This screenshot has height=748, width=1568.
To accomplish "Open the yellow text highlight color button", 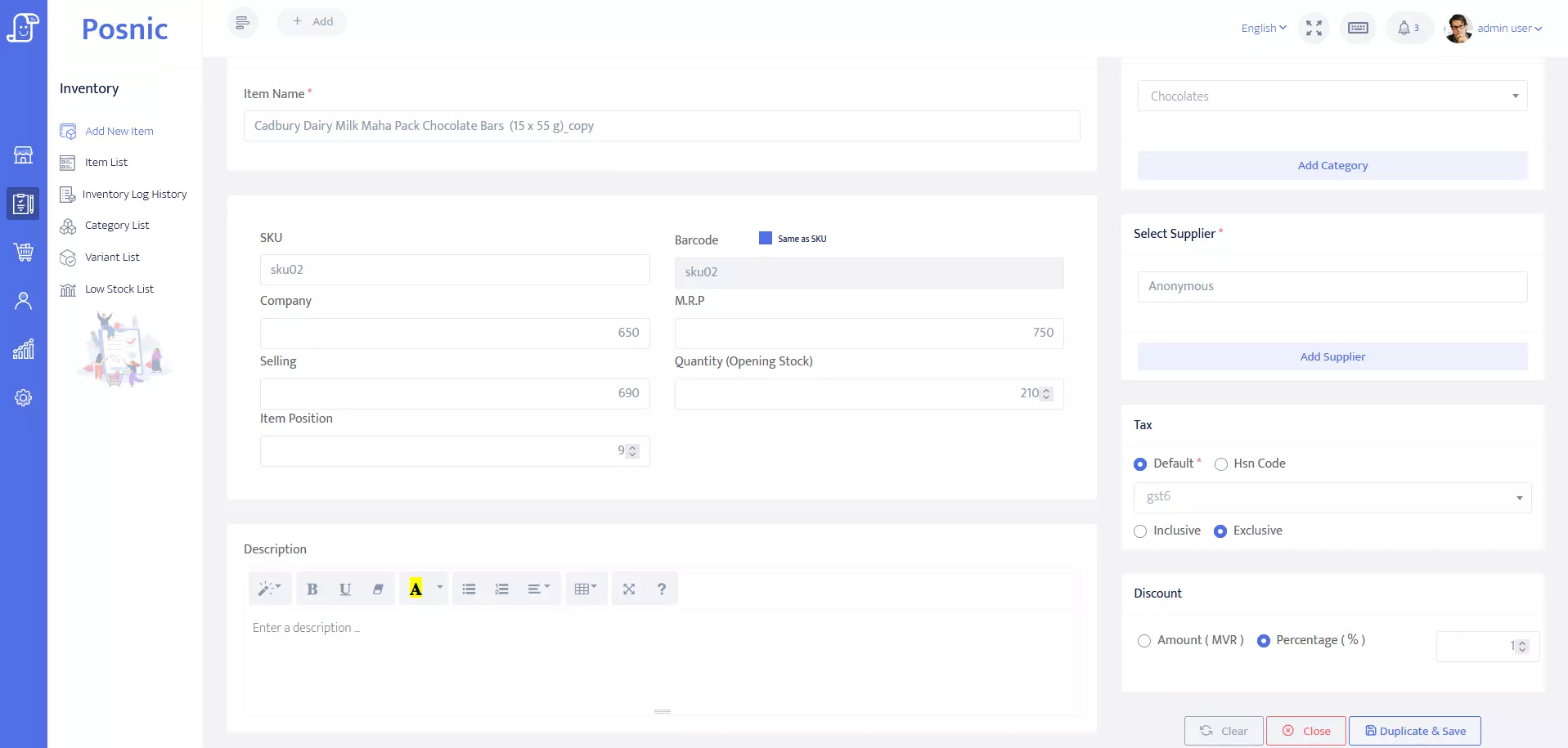I will point(416,589).
